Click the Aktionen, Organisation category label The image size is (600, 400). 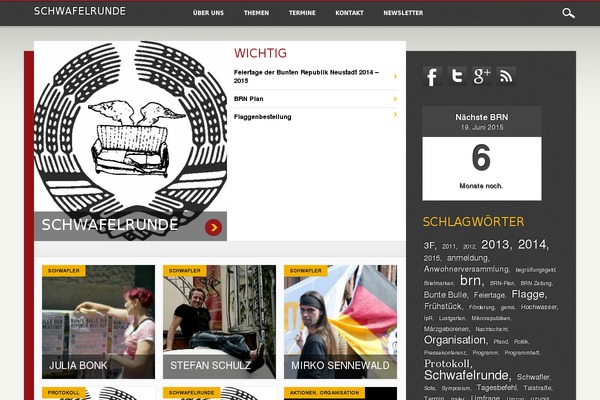click(x=324, y=393)
